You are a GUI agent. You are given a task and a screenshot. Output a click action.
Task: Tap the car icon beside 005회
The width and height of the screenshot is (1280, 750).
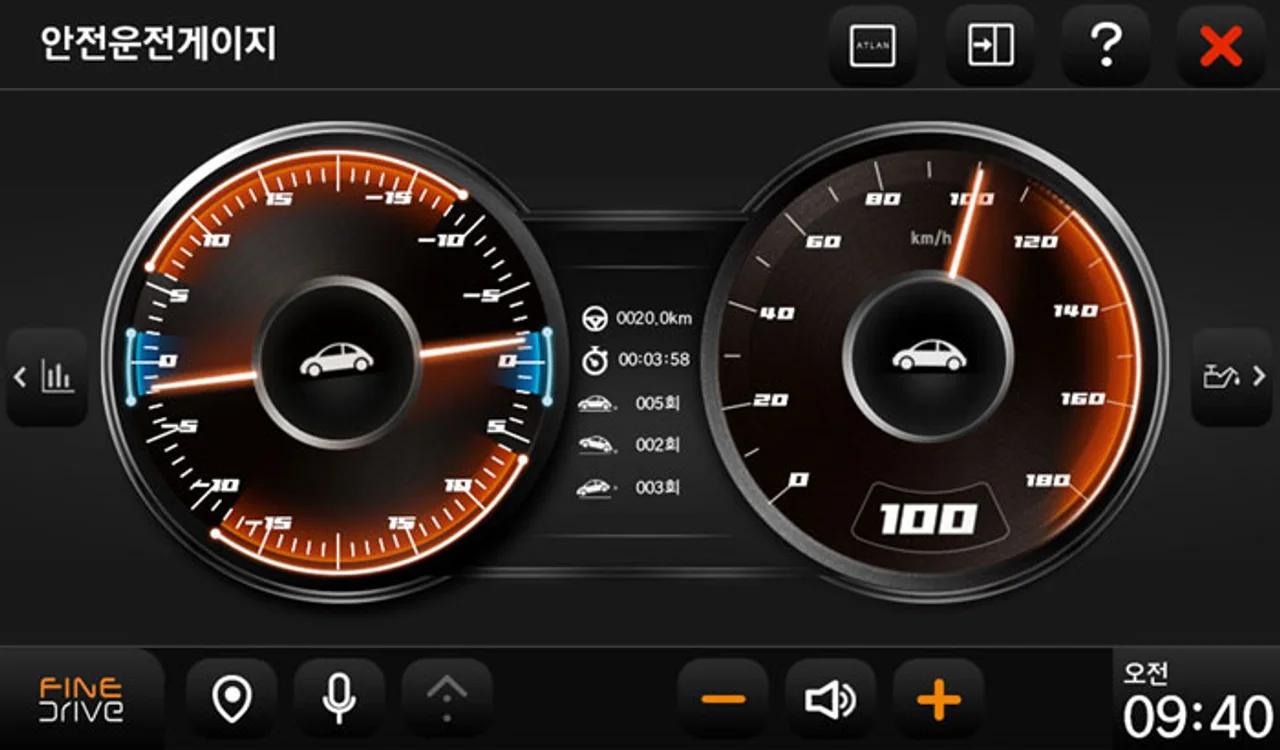coord(595,403)
